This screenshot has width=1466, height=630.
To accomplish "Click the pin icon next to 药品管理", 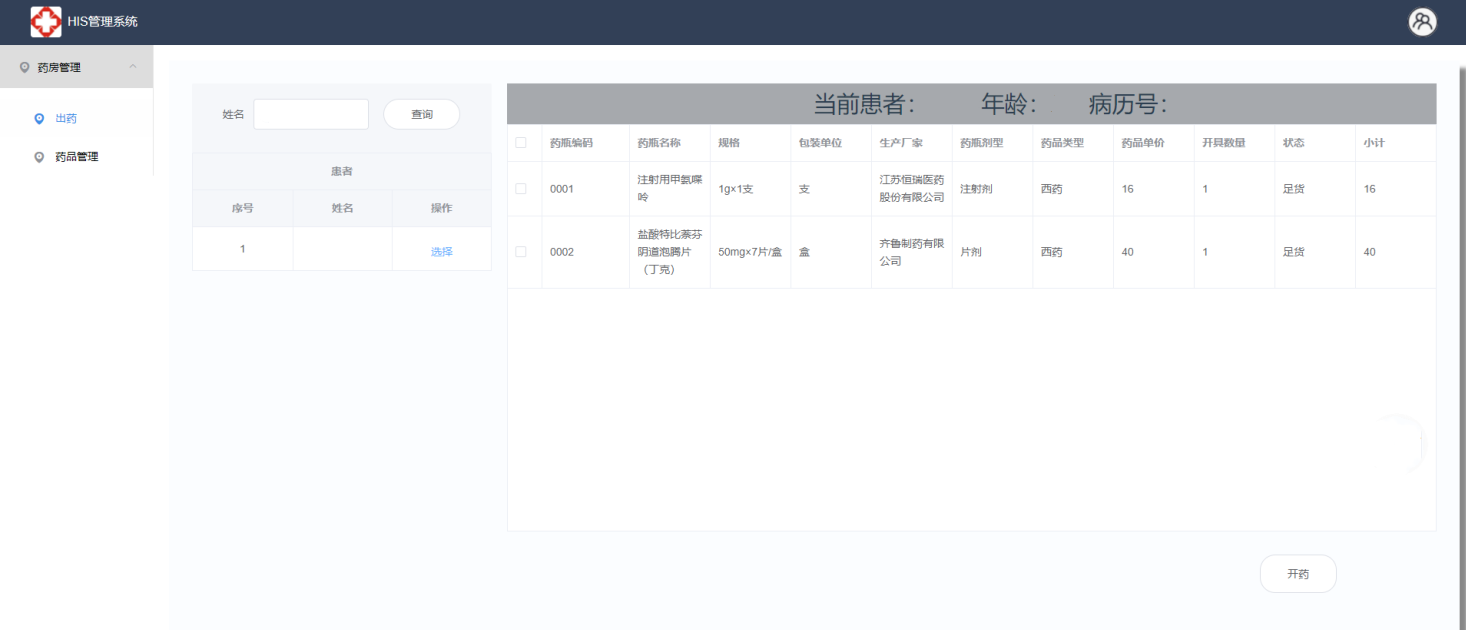I will click(39, 157).
